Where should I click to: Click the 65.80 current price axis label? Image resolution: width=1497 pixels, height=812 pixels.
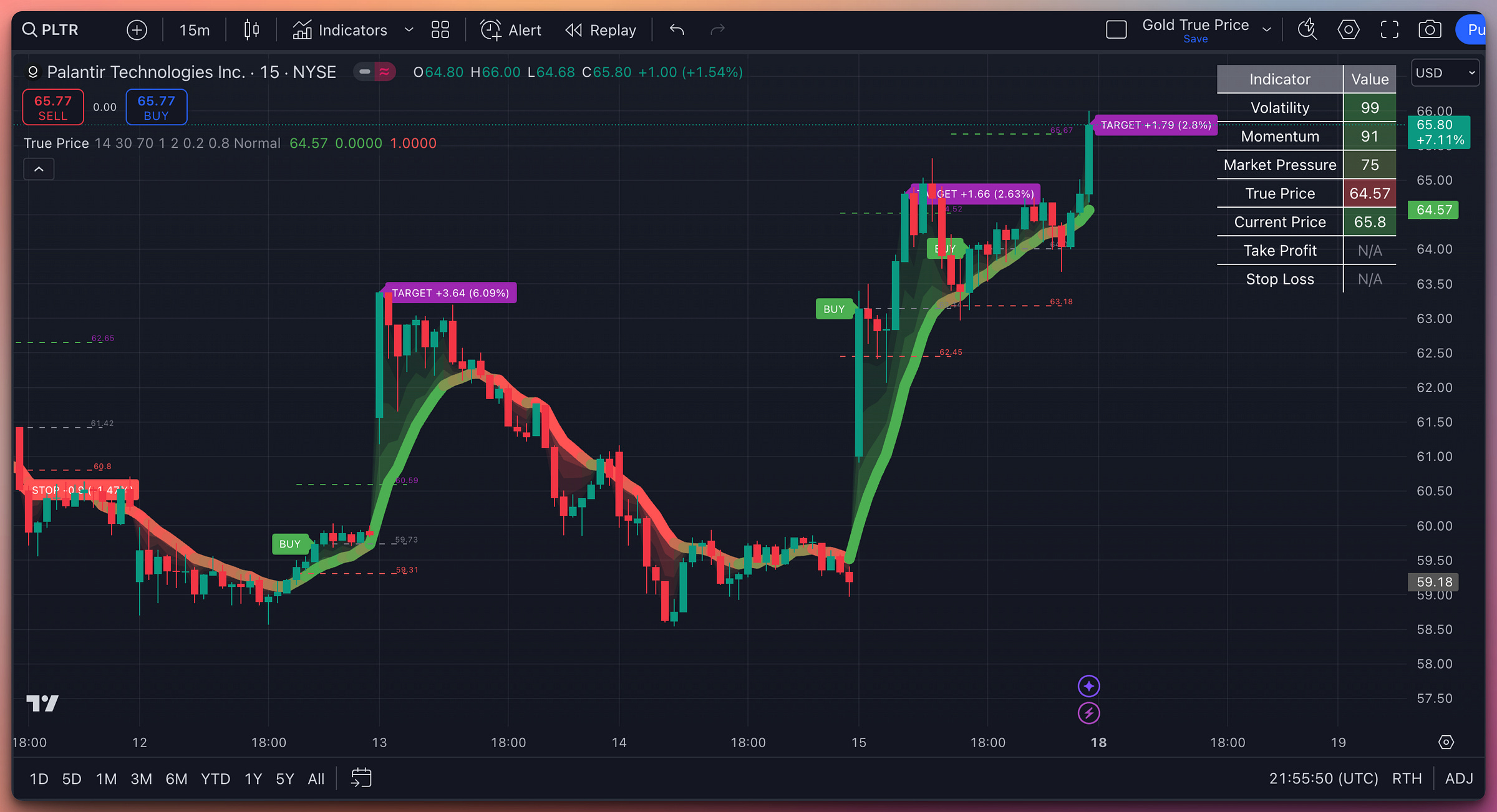tap(1439, 132)
